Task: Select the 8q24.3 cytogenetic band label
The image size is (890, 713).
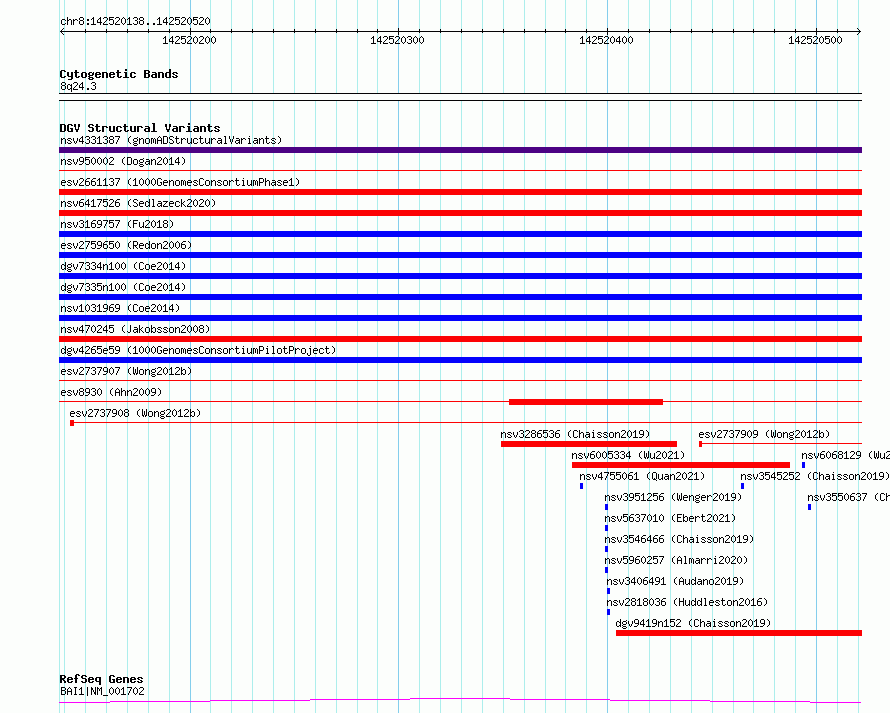Action: 78,86
